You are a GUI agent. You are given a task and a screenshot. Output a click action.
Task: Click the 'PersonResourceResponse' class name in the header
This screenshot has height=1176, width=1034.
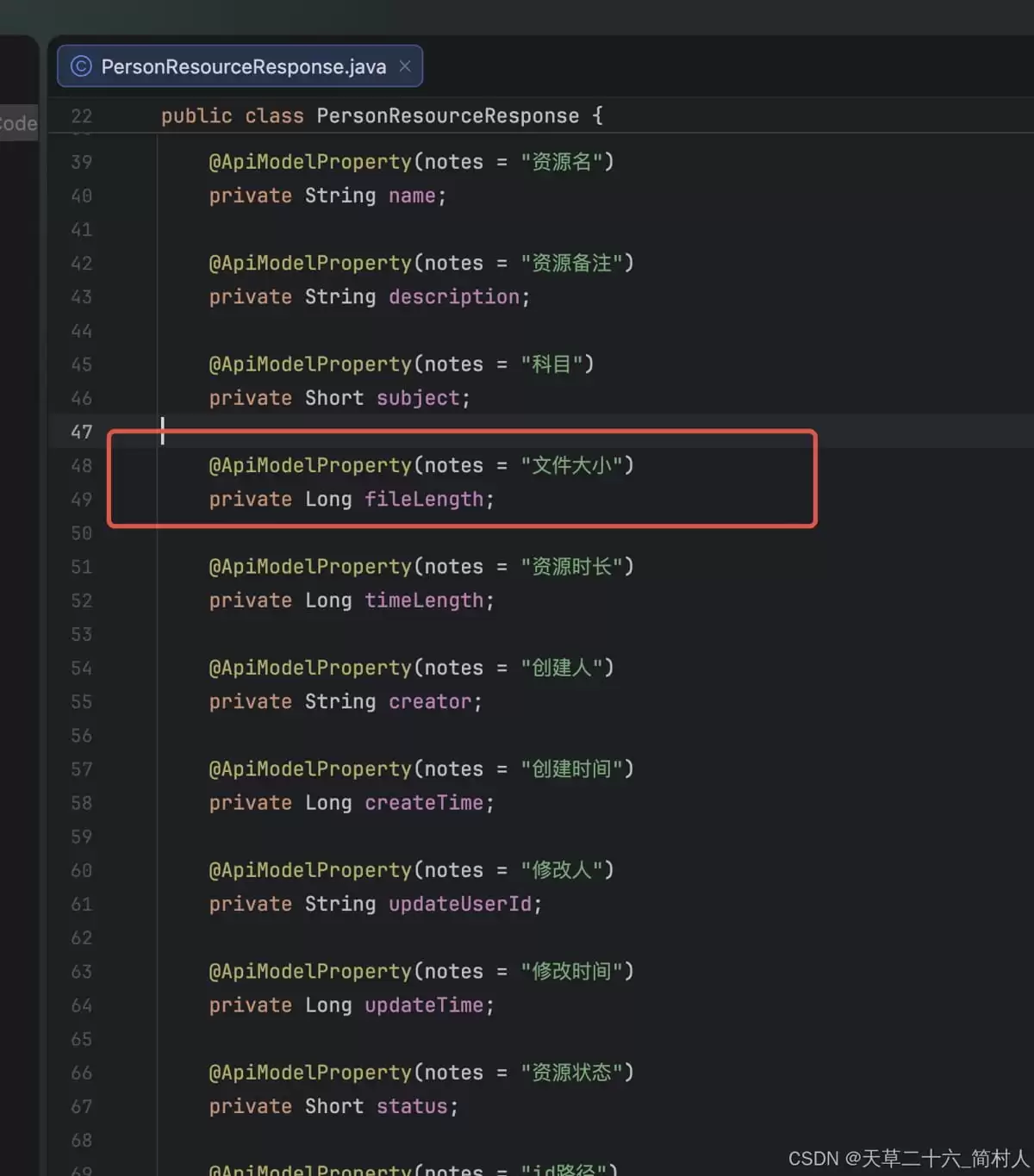pos(448,115)
